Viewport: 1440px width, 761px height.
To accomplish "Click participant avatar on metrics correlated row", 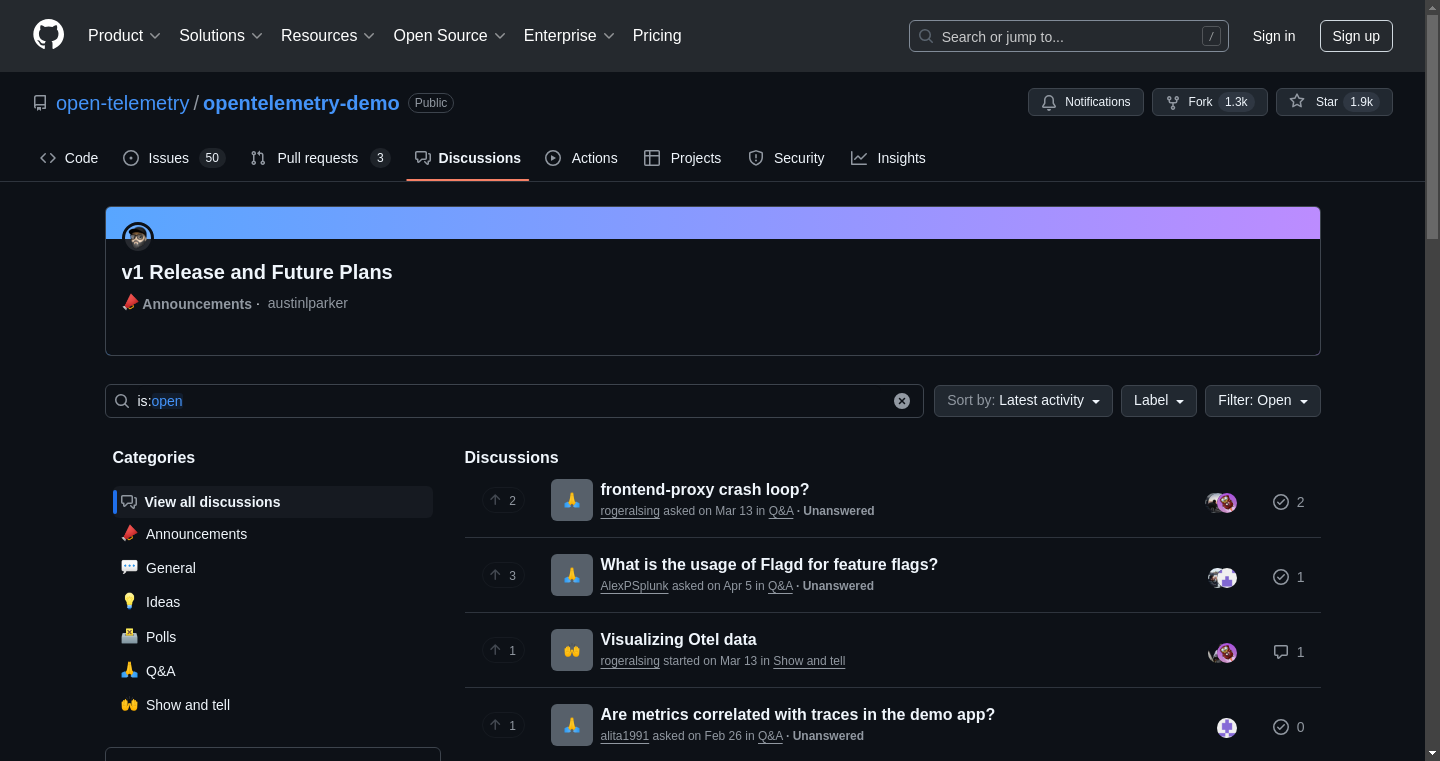I will [x=1227, y=728].
